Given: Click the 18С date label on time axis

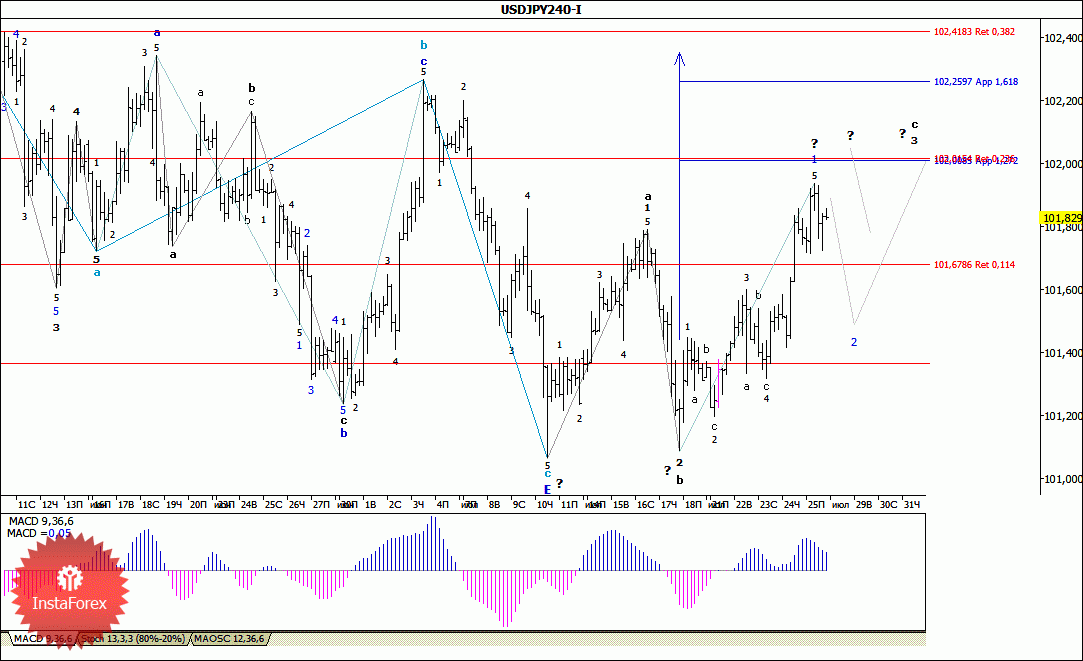Looking at the screenshot, I should pos(150,505).
